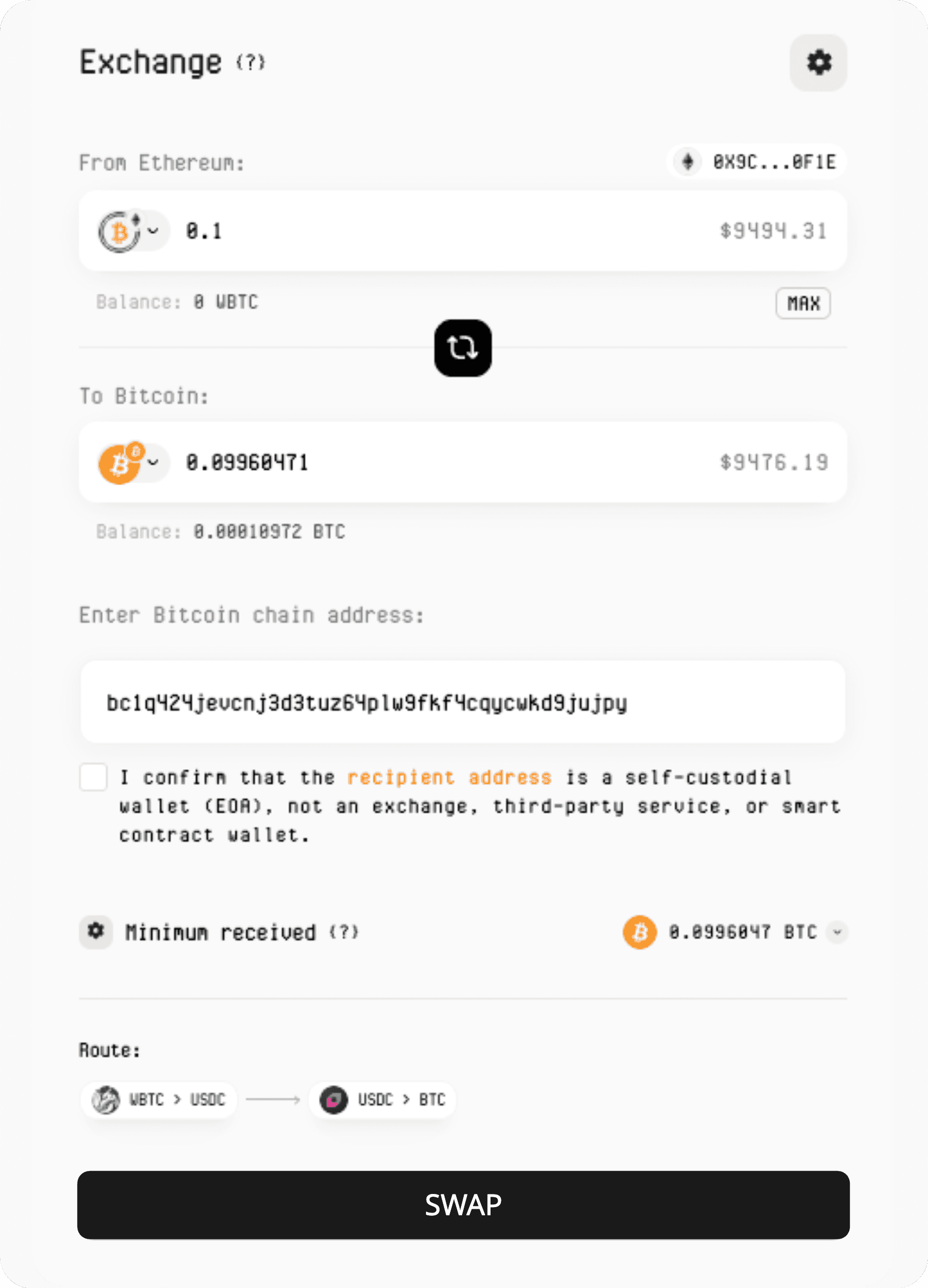This screenshot has width=928, height=1288.
Task: Open the help tooltip beside Exchange title
Action: coord(250,62)
